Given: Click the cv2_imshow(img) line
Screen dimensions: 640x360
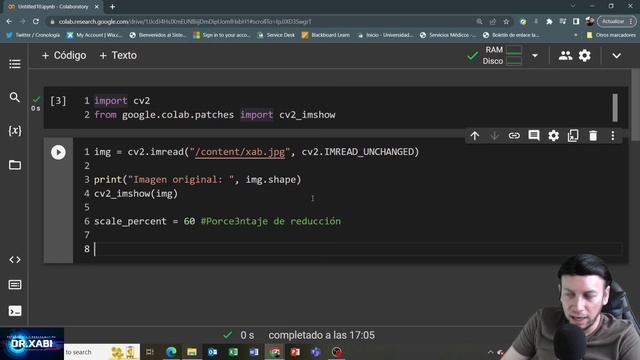Looking at the screenshot, I should 136,193.
